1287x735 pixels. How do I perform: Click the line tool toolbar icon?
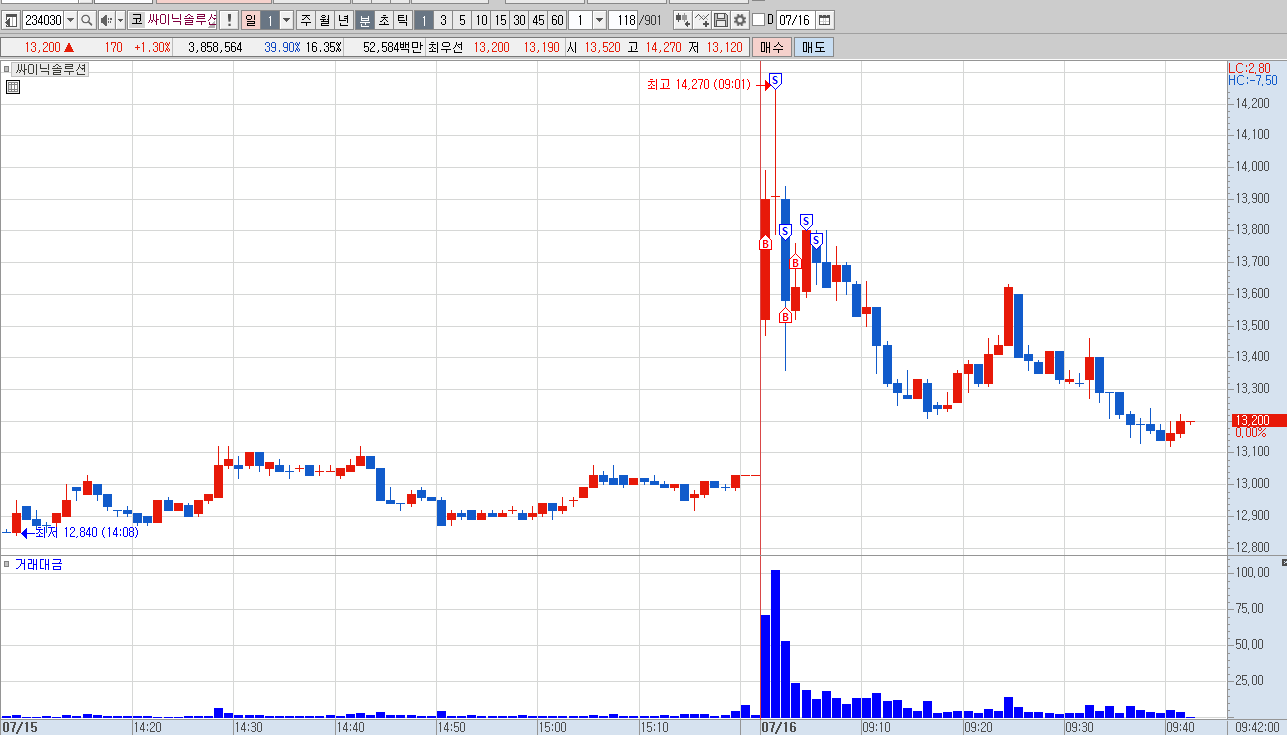[702, 20]
